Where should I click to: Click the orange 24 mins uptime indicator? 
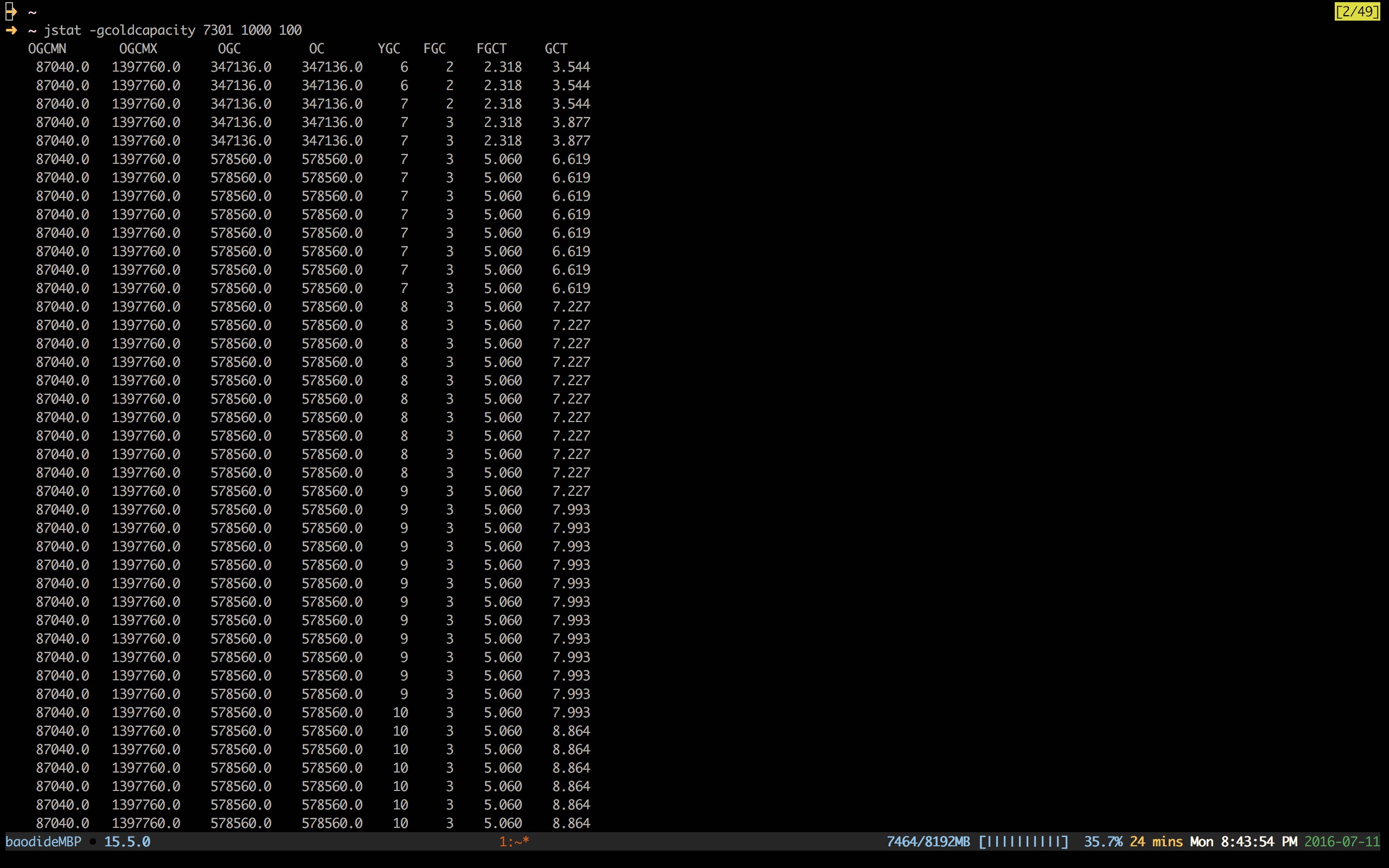click(1156, 841)
